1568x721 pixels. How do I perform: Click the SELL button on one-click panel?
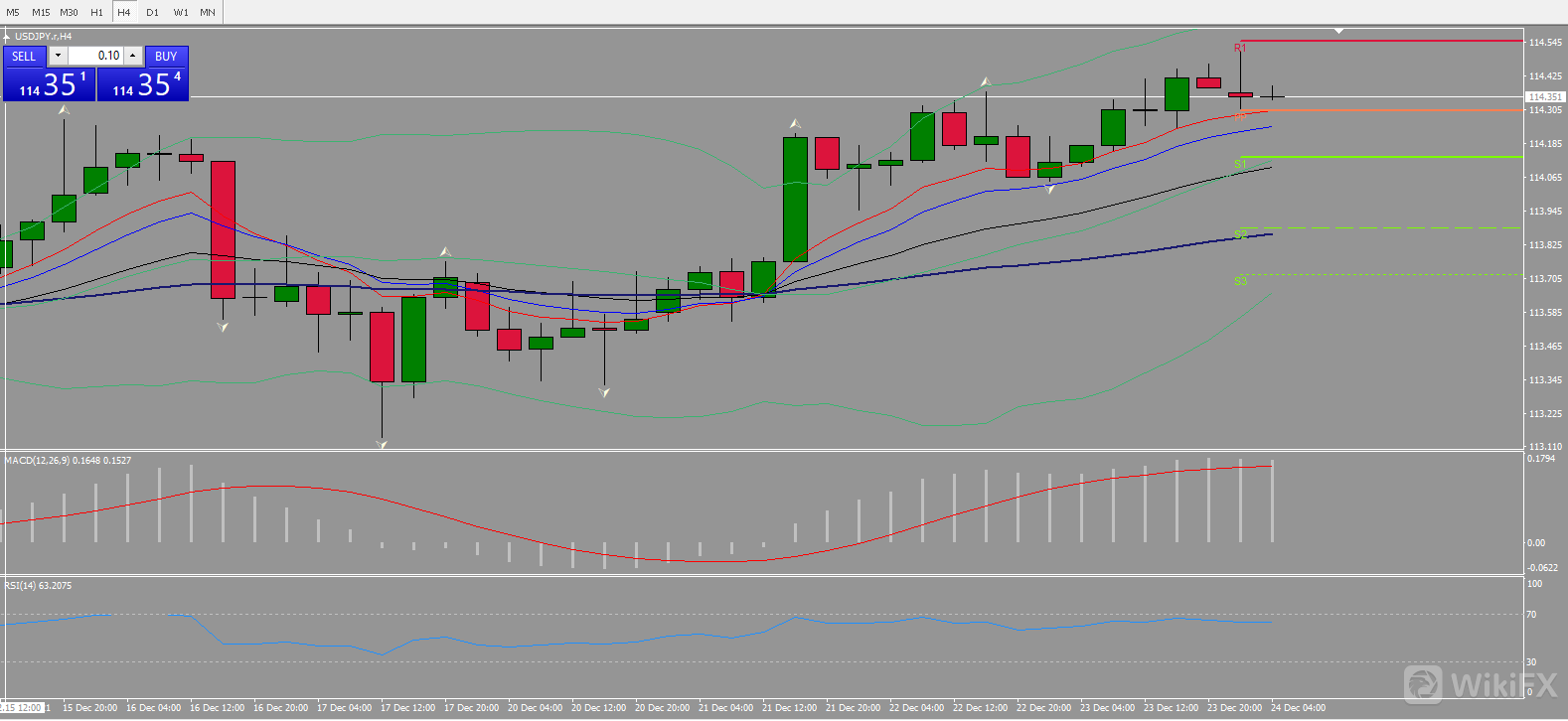point(24,57)
